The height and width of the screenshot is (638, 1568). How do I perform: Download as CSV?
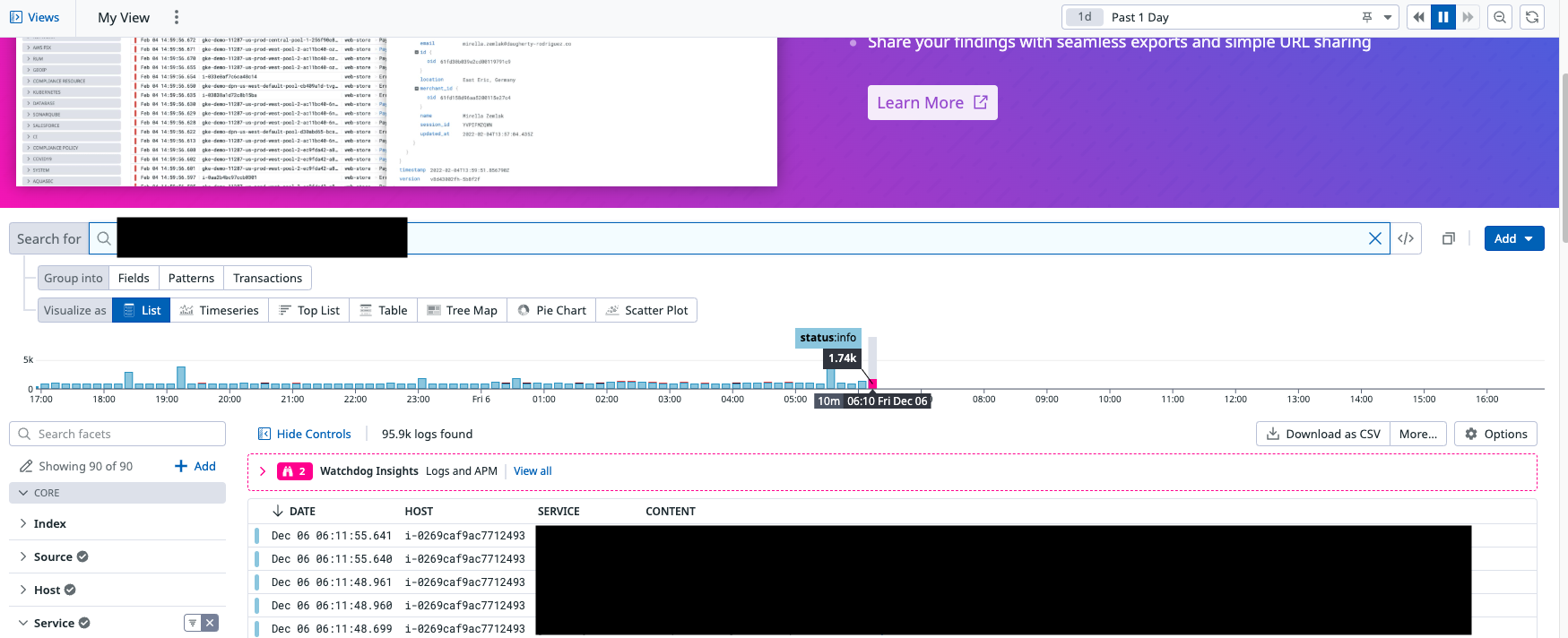coord(1323,434)
